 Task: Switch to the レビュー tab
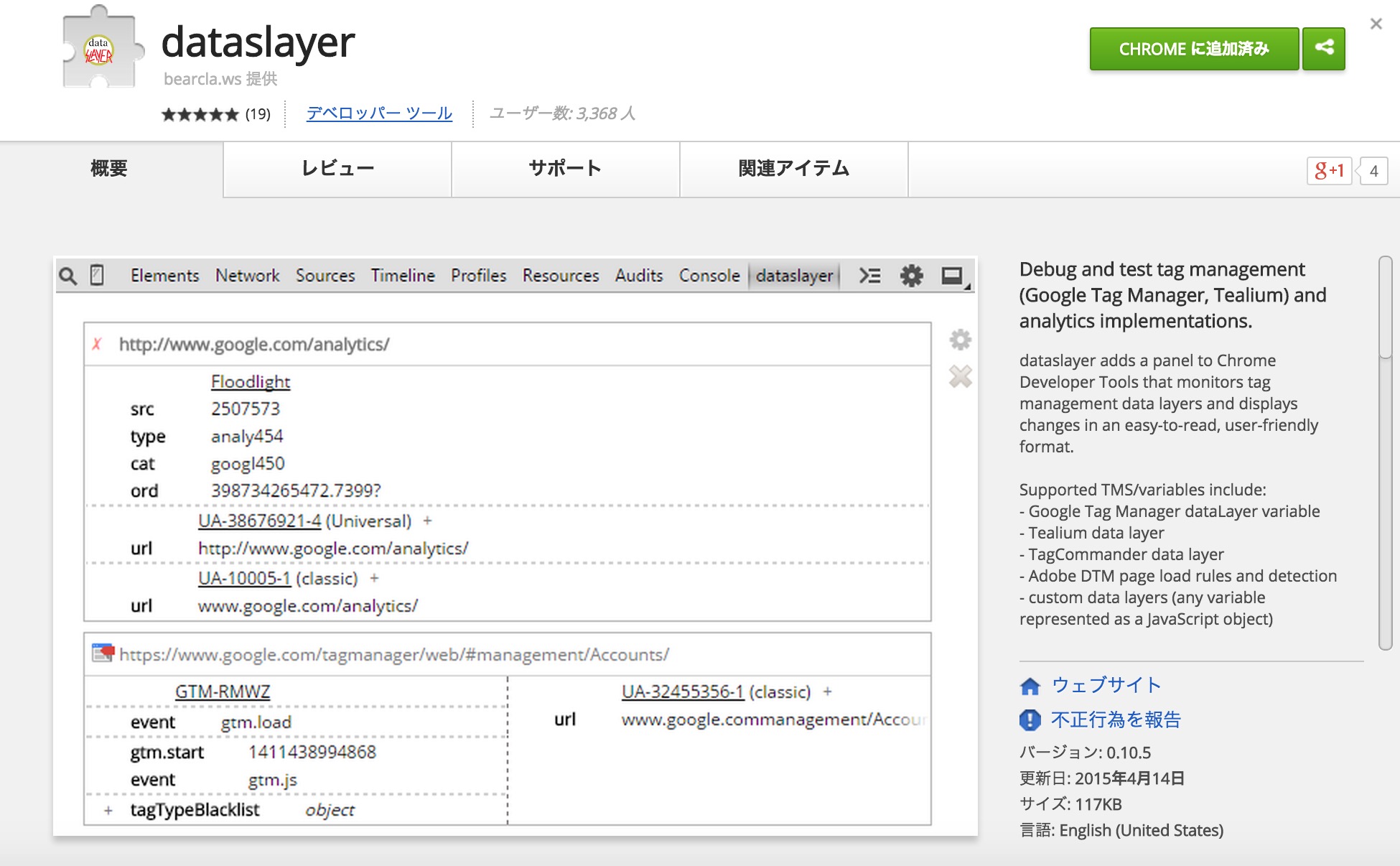coord(337,169)
